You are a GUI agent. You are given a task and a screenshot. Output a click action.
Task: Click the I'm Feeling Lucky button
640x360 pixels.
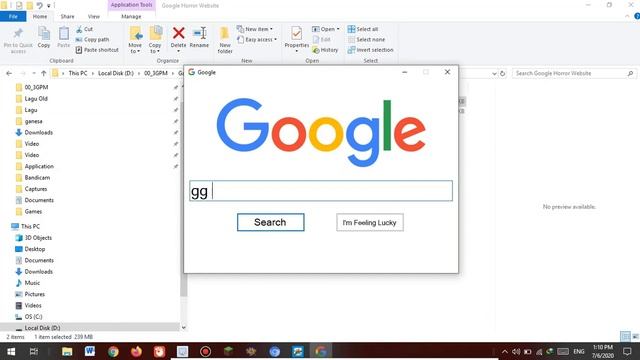coord(370,222)
